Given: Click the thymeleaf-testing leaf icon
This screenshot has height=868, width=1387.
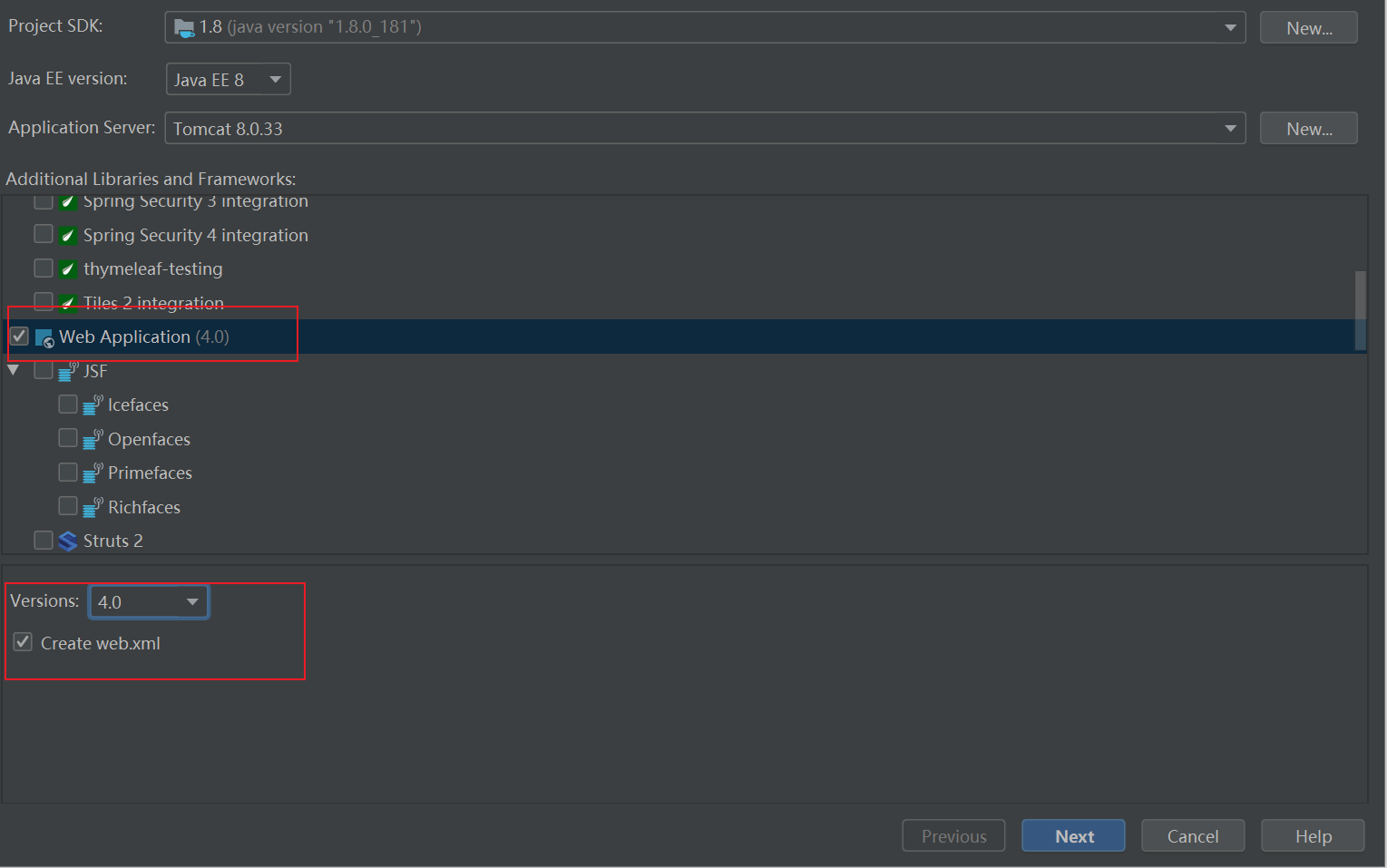Looking at the screenshot, I should (68, 269).
